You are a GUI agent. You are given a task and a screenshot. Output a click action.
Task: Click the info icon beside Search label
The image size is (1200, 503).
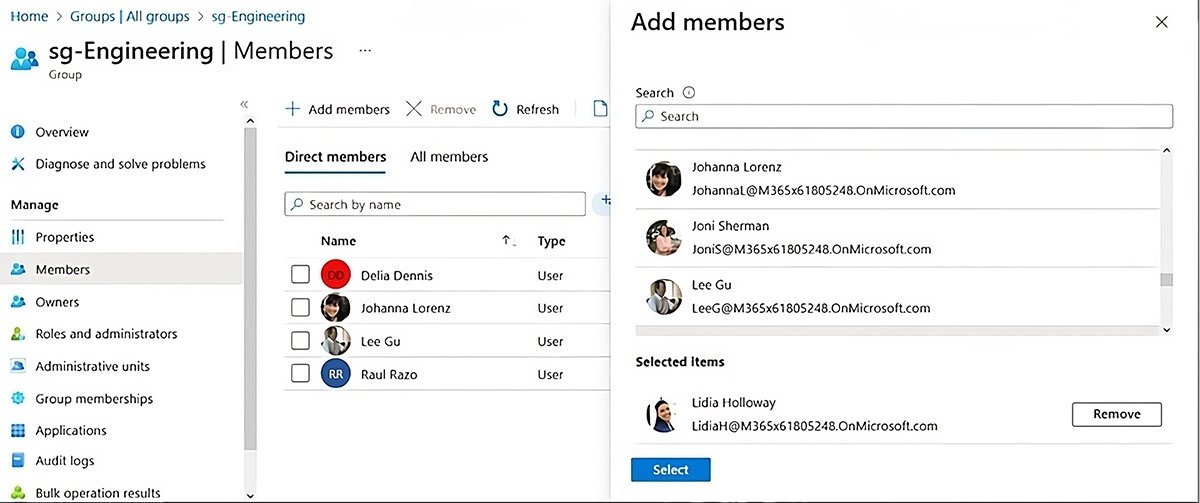[x=688, y=92]
